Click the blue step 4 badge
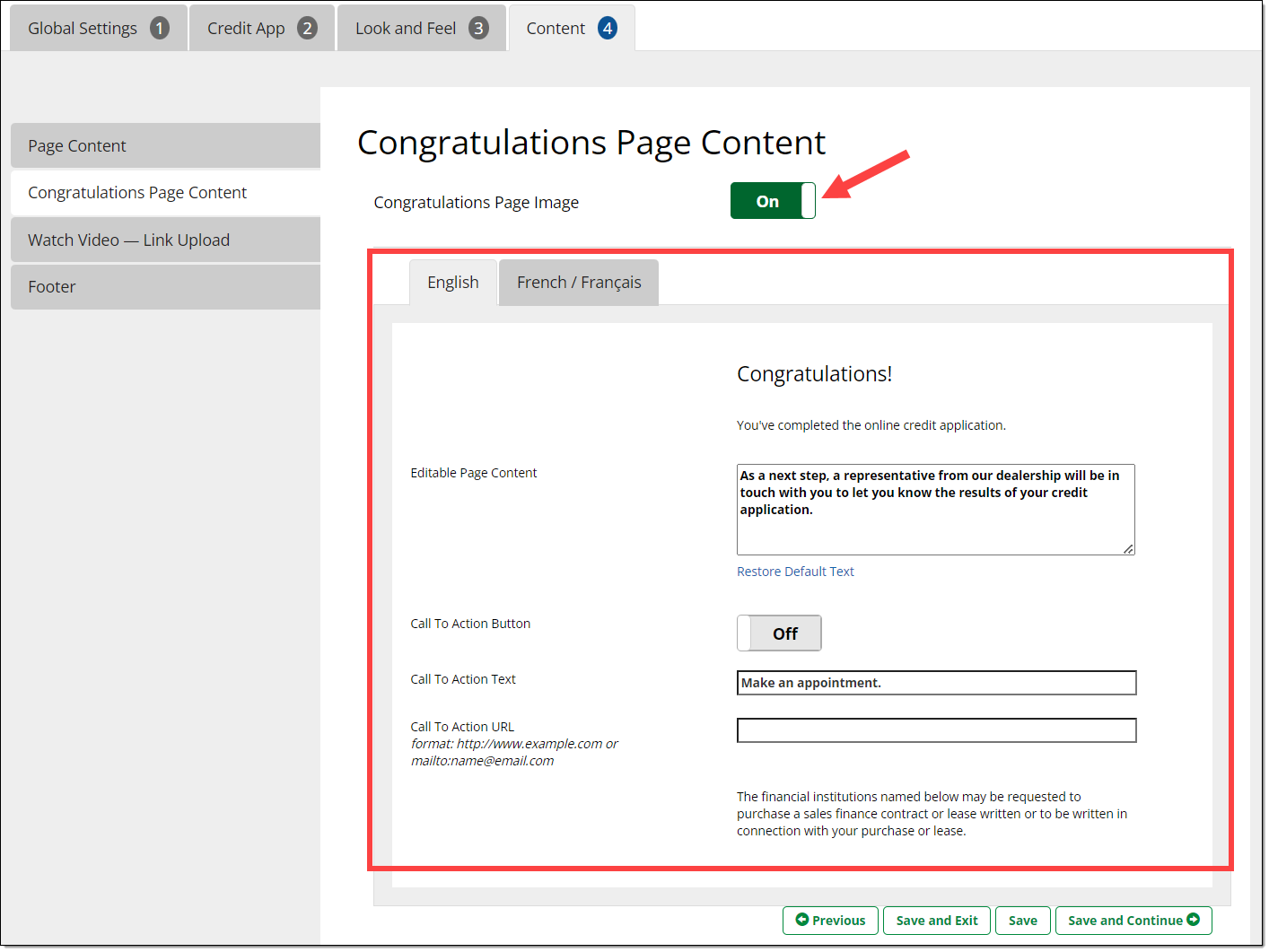The width and height of the screenshot is (1269, 952). pos(608,29)
